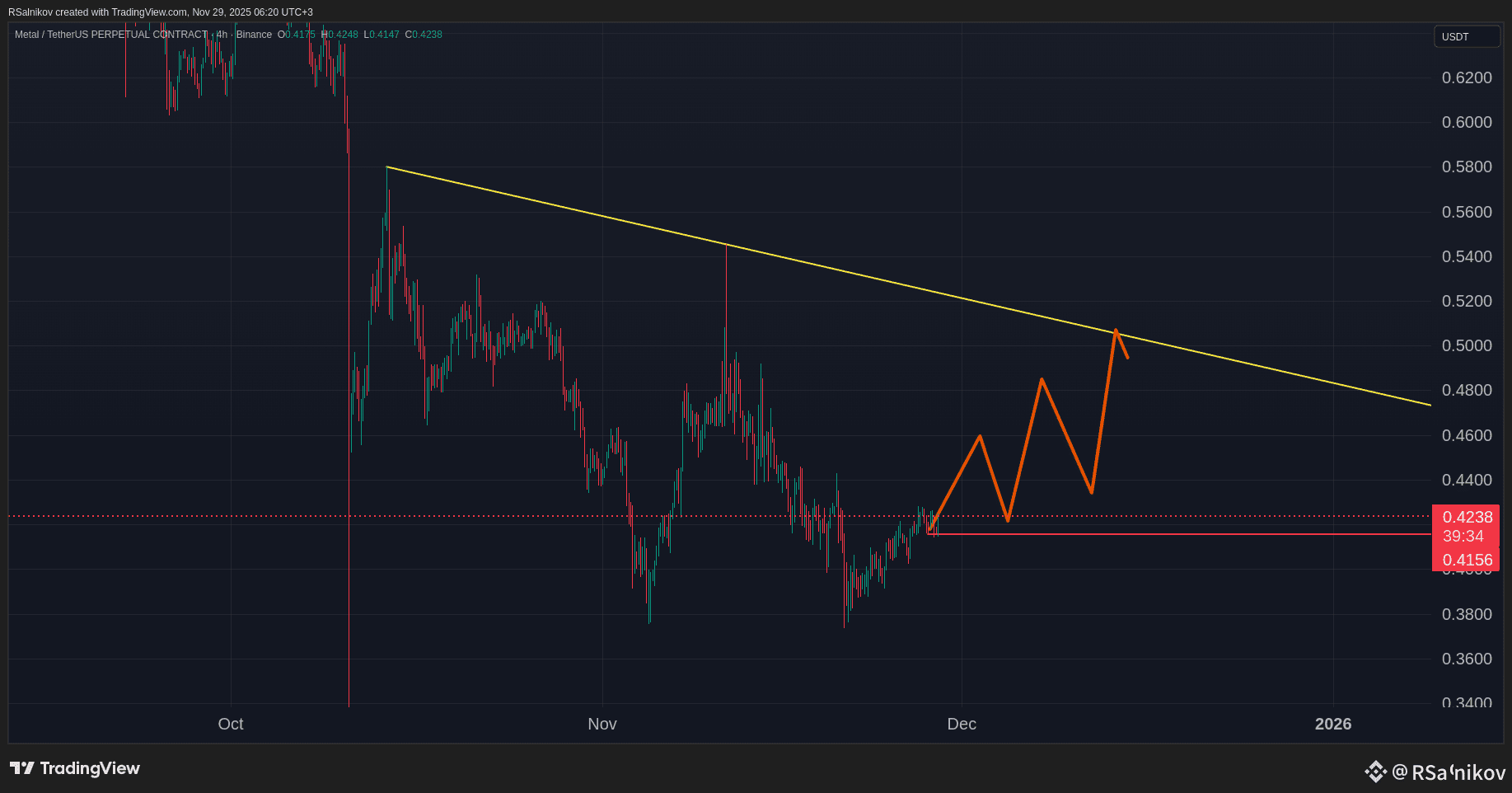This screenshot has height=793, width=1512.
Task: Click the Dec label on time axis
Action: pos(962,724)
